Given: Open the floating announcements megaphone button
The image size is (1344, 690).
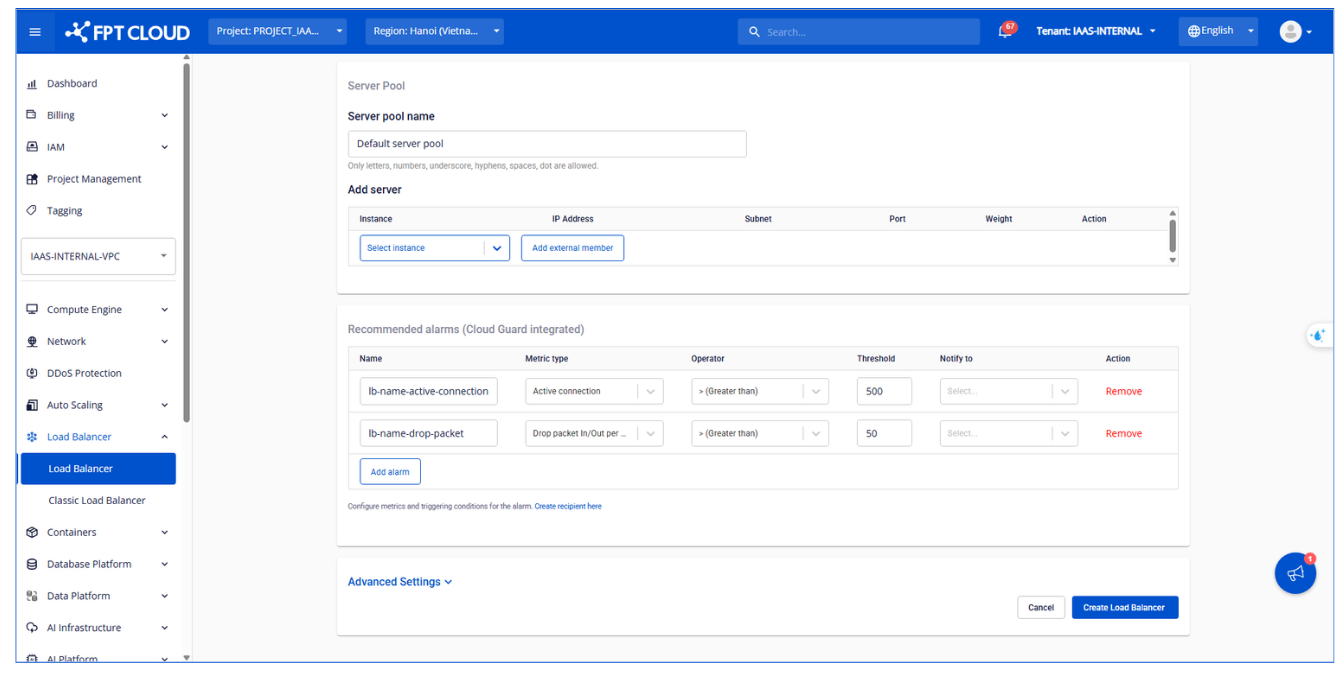Looking at the screenshot, I should (1295, 573).
